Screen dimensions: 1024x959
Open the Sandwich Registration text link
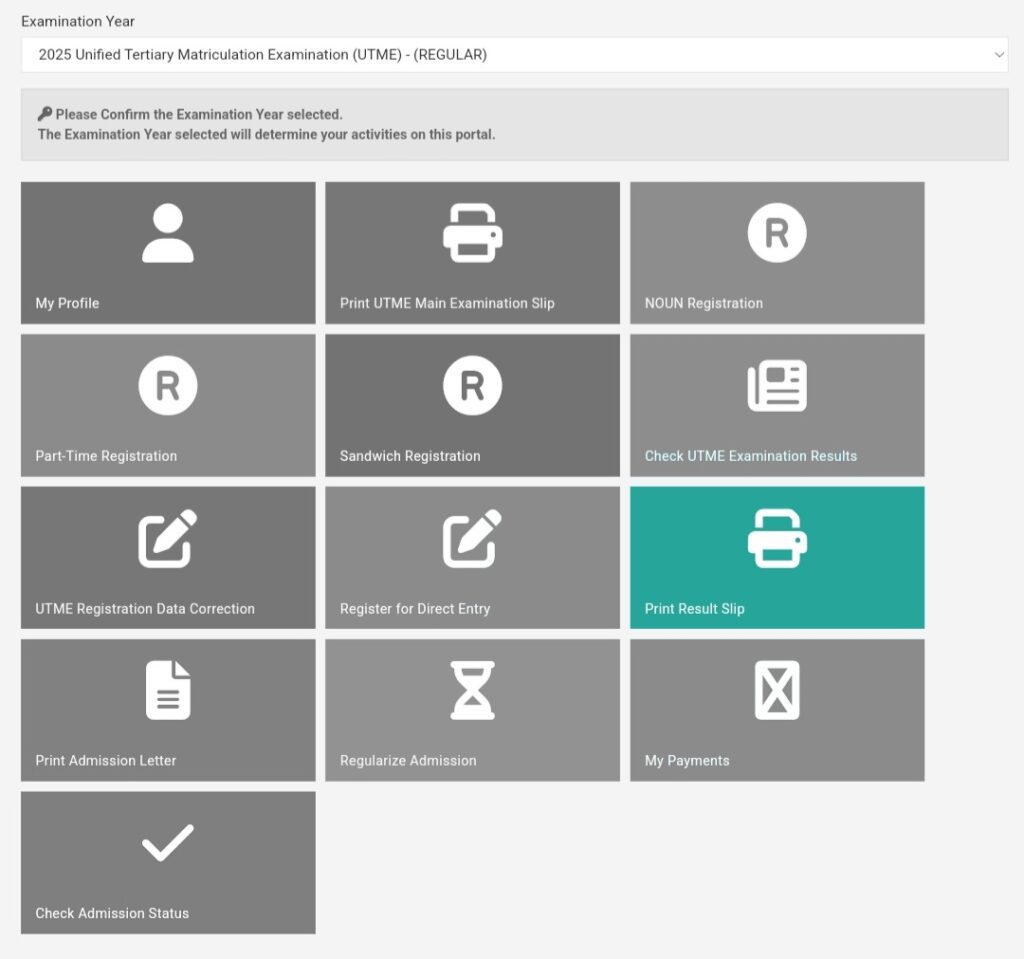coord(410,456)
